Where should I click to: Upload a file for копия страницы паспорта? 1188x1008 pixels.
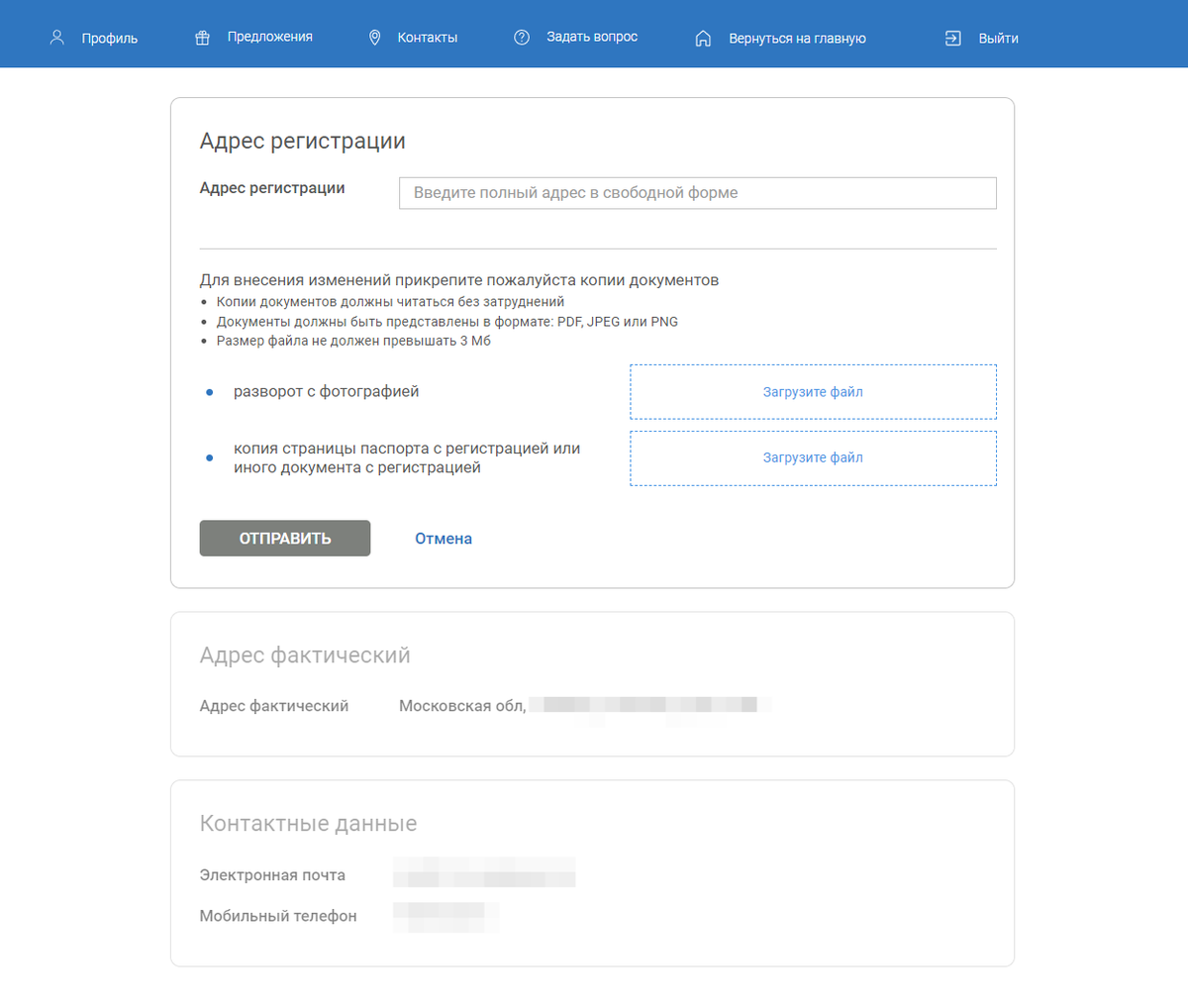coord(813,457)
